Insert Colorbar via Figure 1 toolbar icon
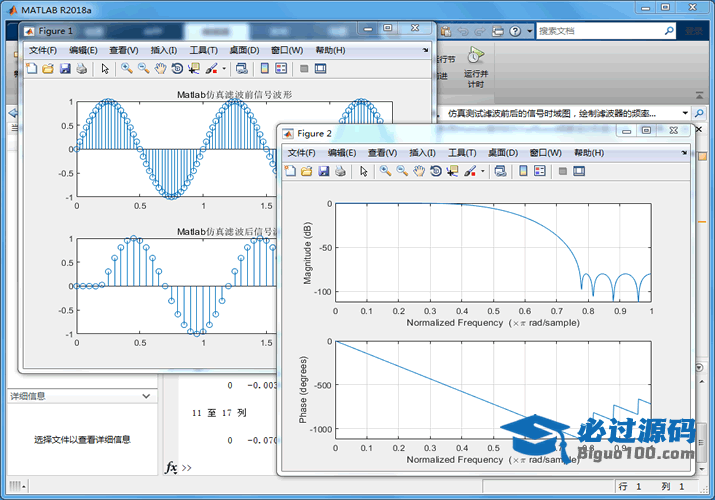The height and width of the screenshot is (500, 715). (264, 69)
